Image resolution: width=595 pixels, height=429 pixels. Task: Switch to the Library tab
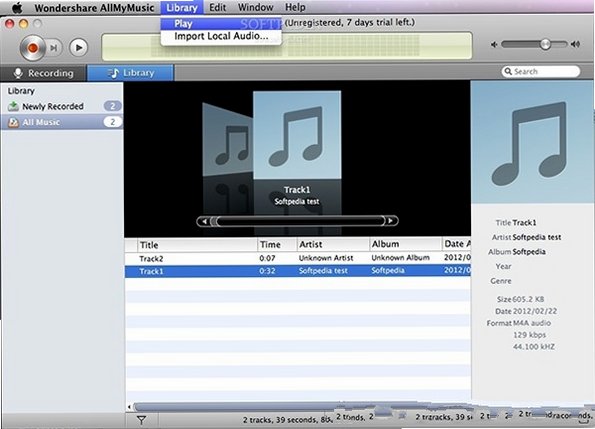point(131,73)
